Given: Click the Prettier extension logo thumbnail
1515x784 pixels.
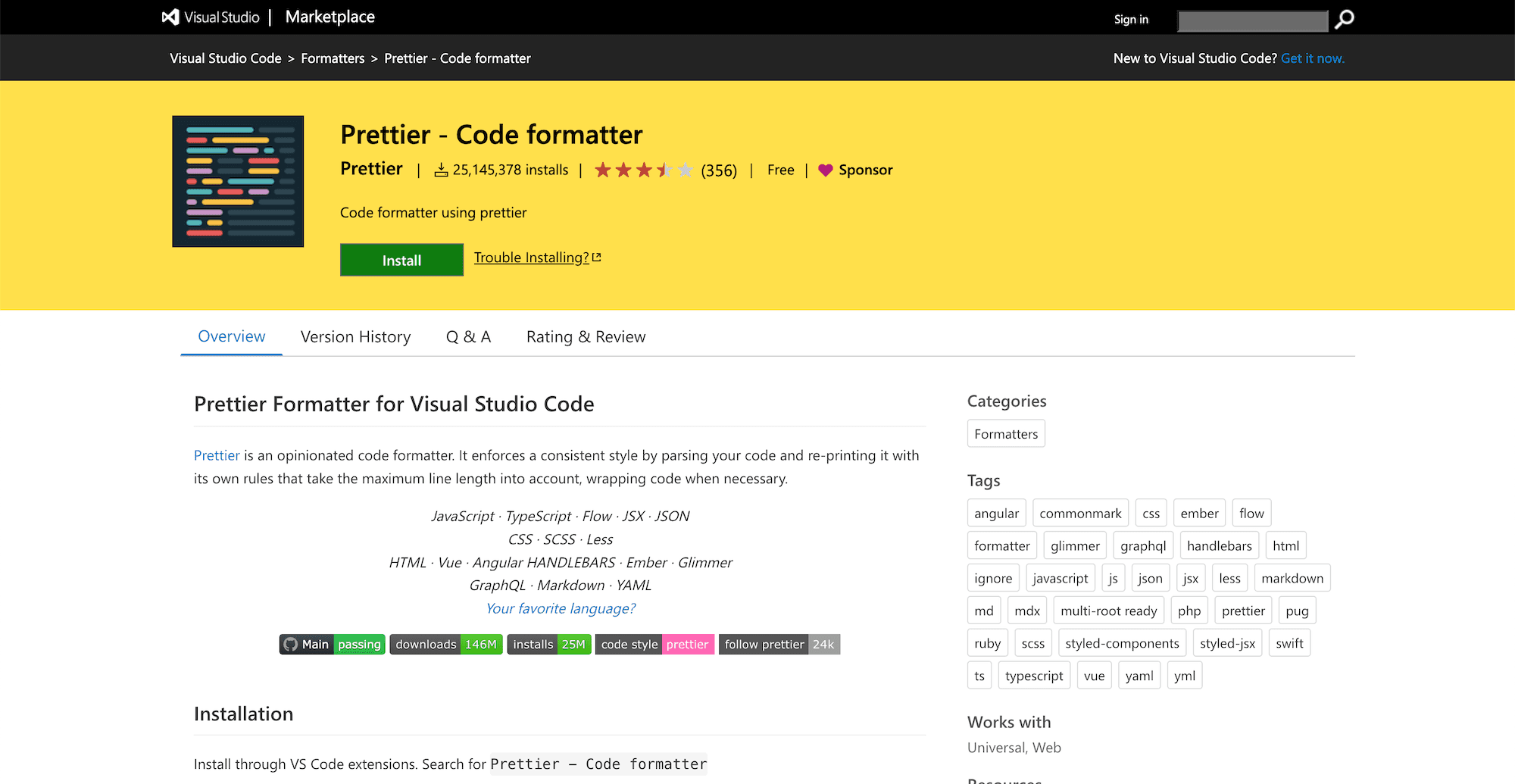Looking at the screenshot, I should click(238, 181).
